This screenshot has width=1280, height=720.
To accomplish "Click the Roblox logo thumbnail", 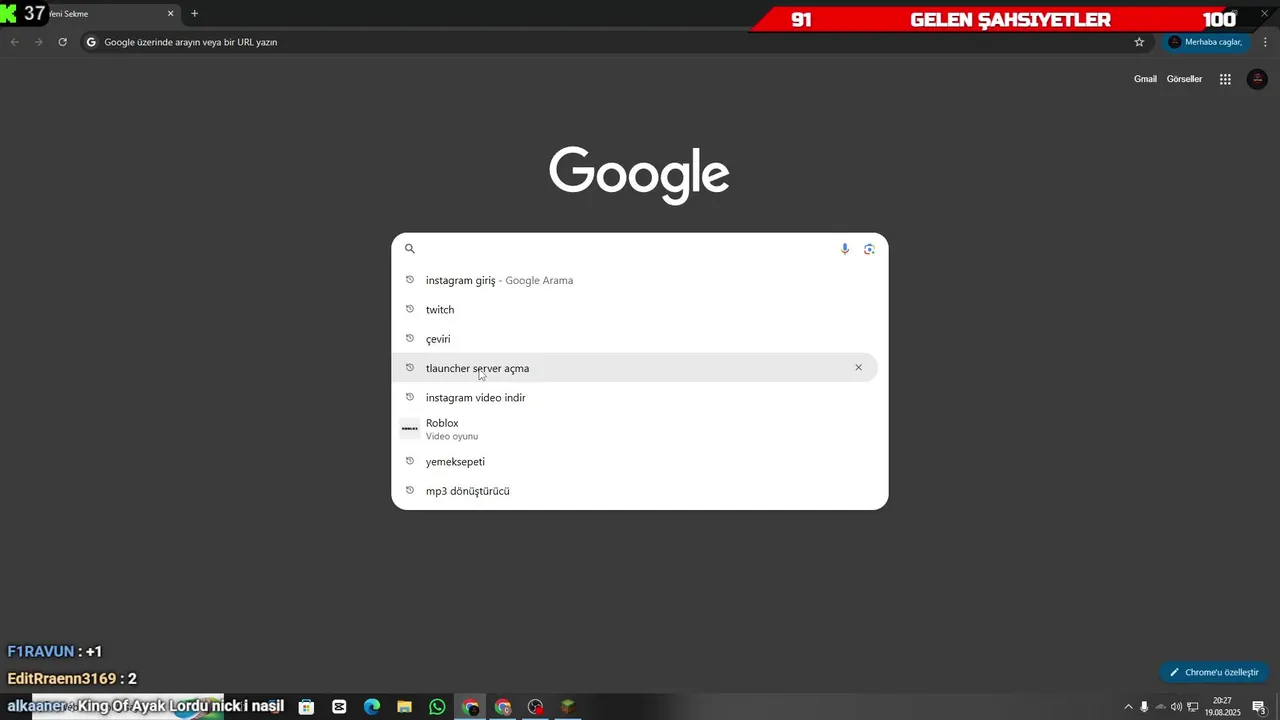I will [410, 429].
